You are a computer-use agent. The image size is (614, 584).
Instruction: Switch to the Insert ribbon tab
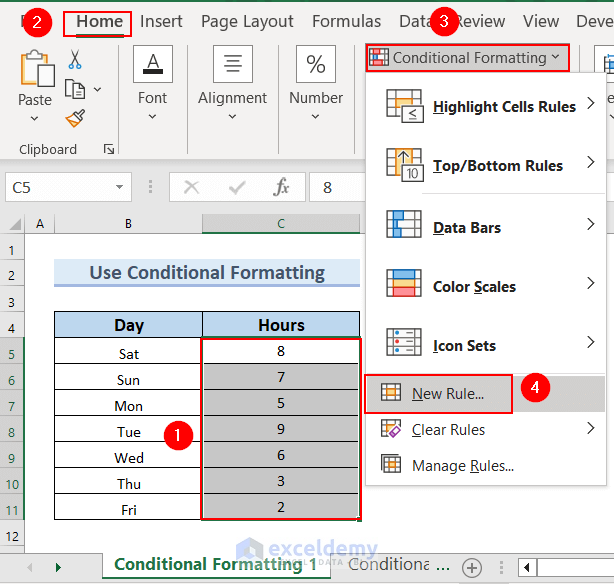161,22
